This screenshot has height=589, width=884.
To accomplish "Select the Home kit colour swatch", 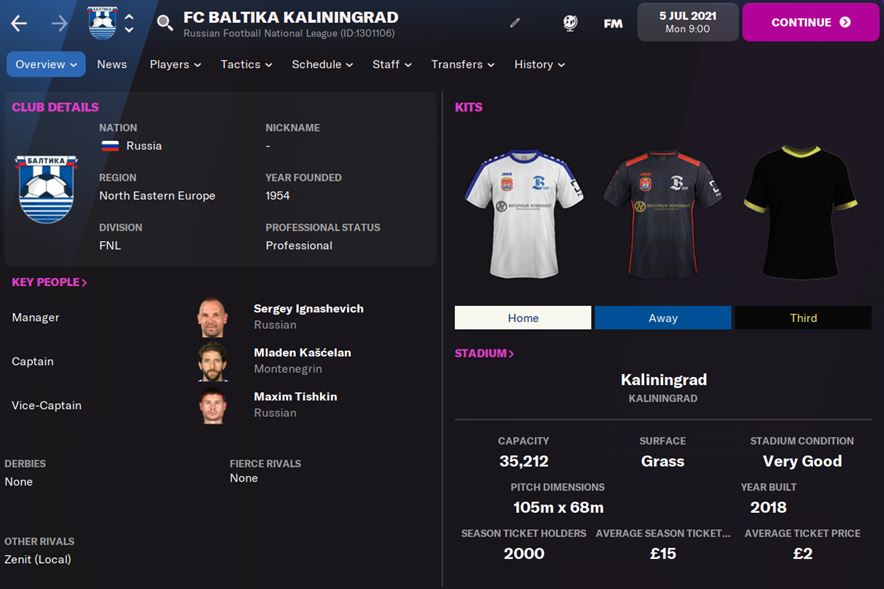I will 523,318.
